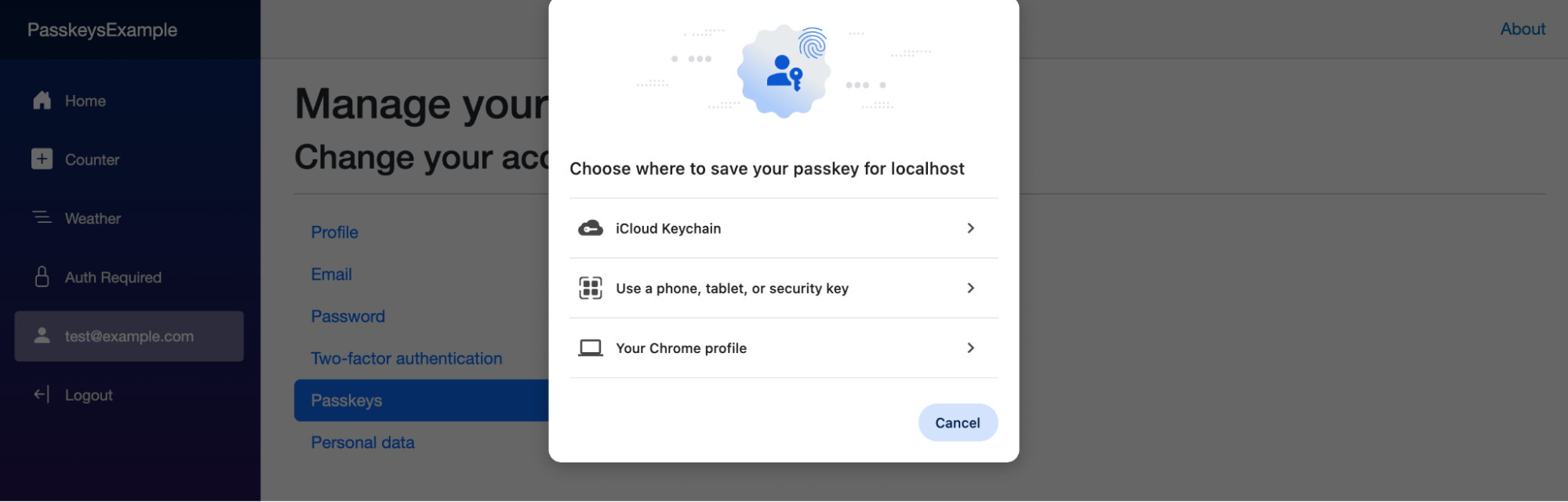Click the Logout arrow icon
The image size is (1568, 502).
tap(42, 395)
